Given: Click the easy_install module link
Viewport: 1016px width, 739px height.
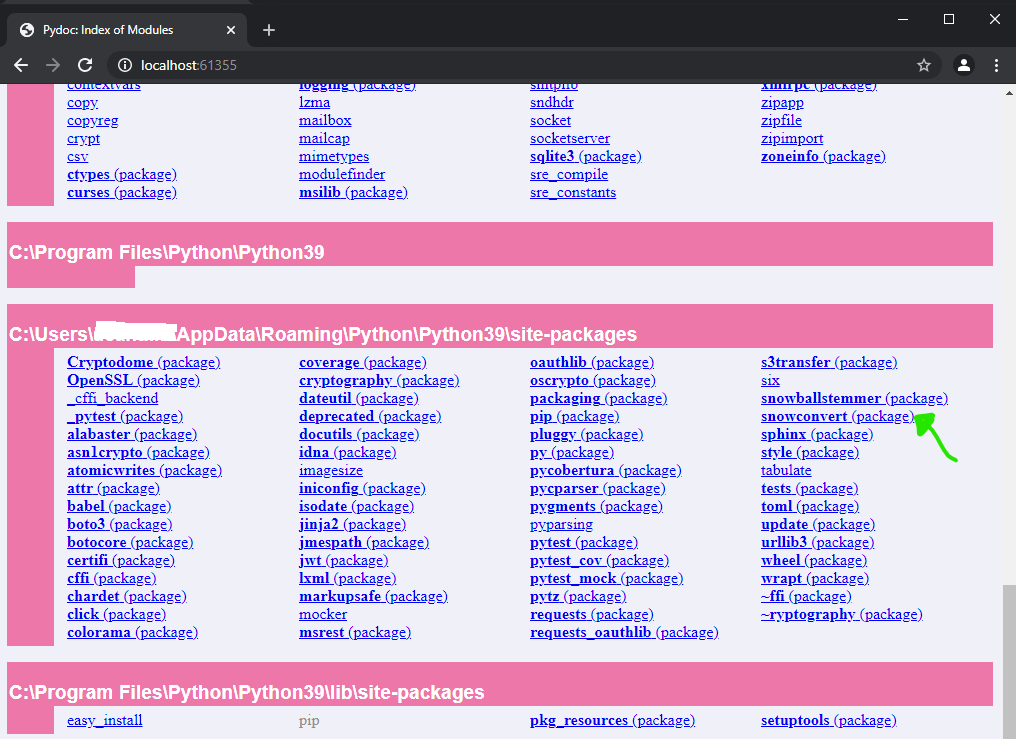Looking at the screenshot, I should point(104,720).
